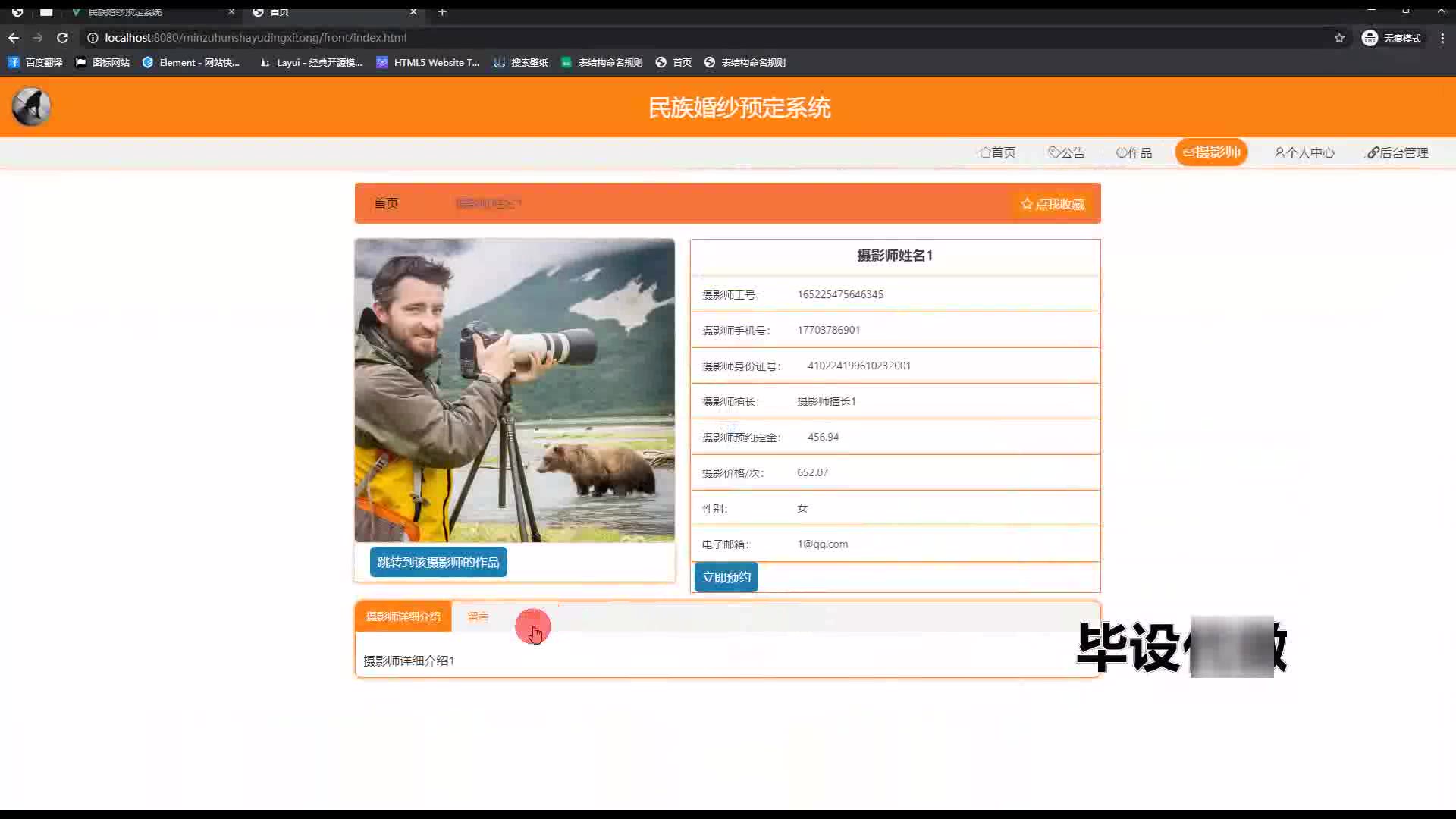1456x819 pixels.
Task: Click the title 摄影师姓名1
Action: 895,256
